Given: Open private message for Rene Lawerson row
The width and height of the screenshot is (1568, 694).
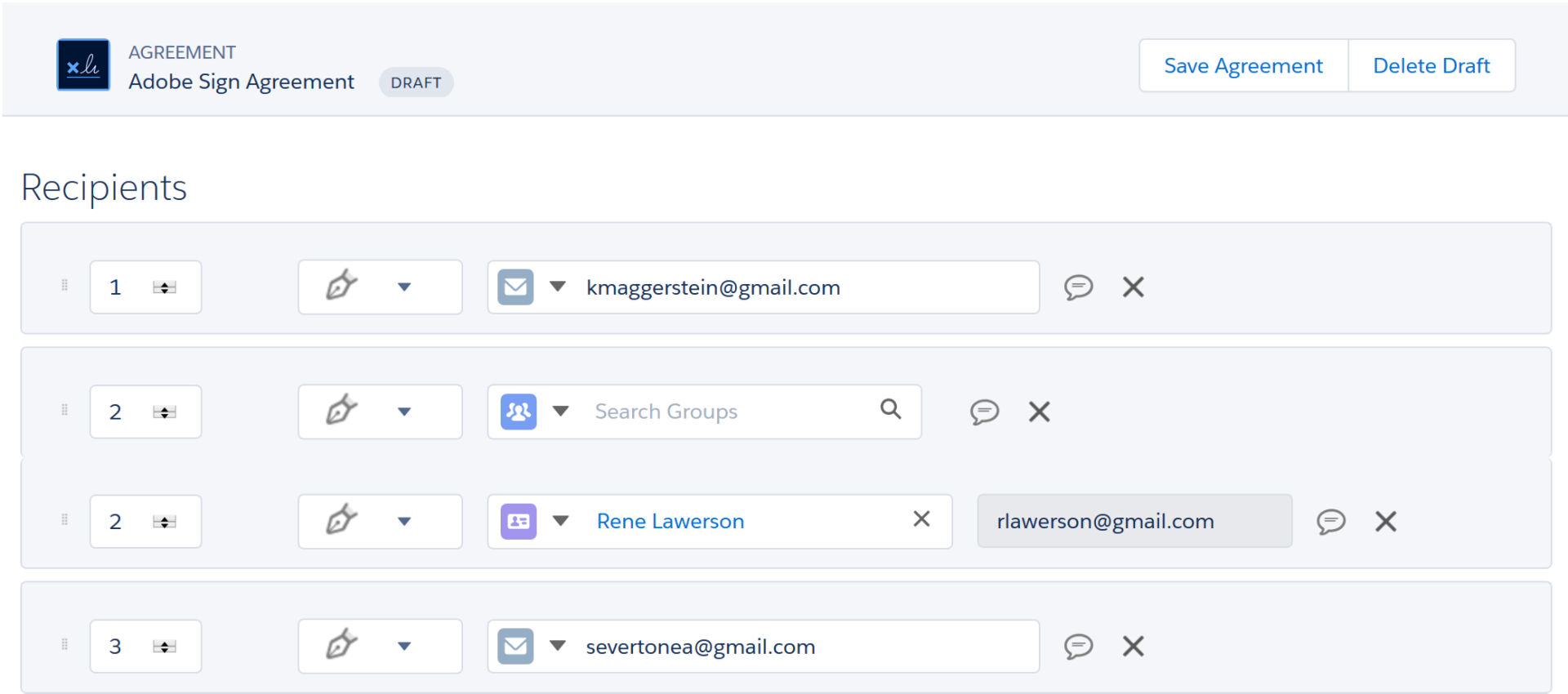Looking at the screenshot, I should point(1330,521).
